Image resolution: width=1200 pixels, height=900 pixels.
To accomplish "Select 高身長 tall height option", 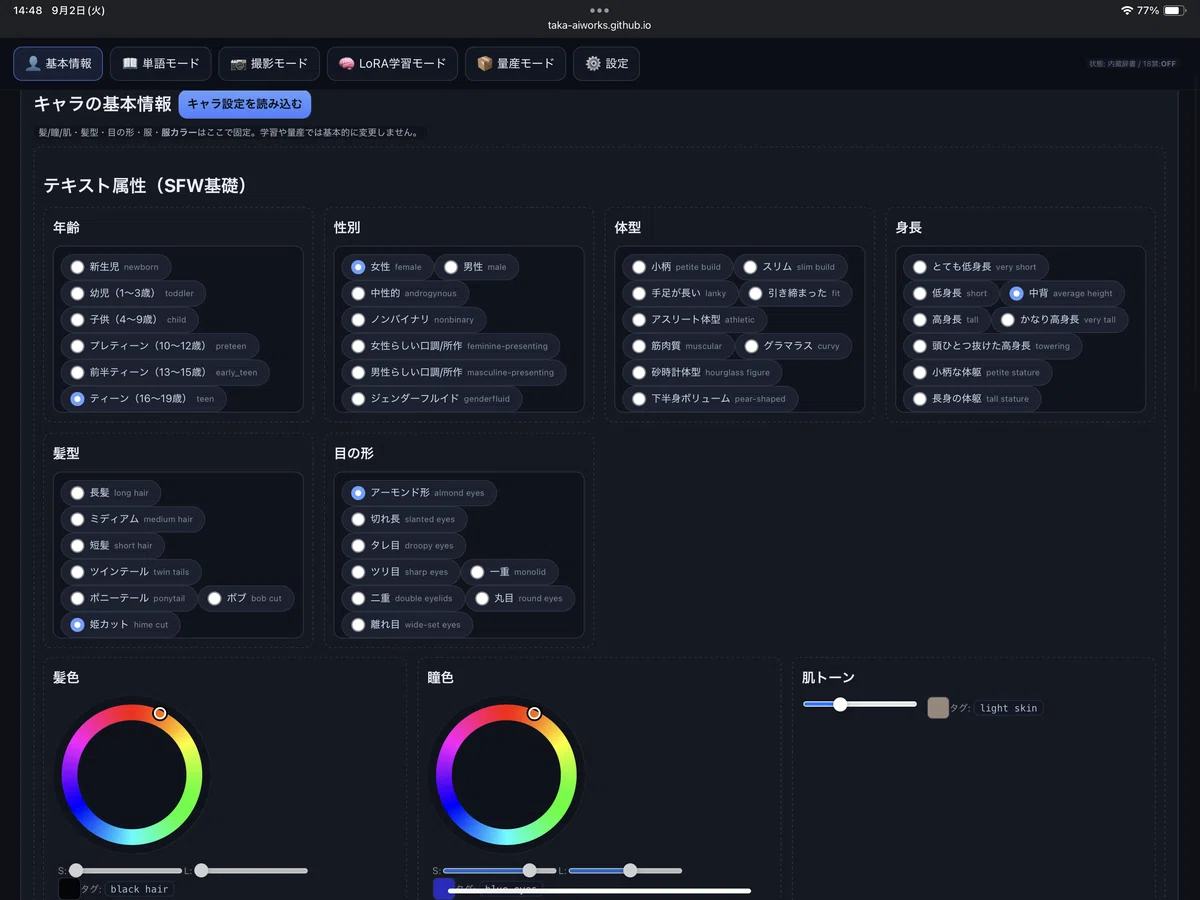I will coord(947,320).
